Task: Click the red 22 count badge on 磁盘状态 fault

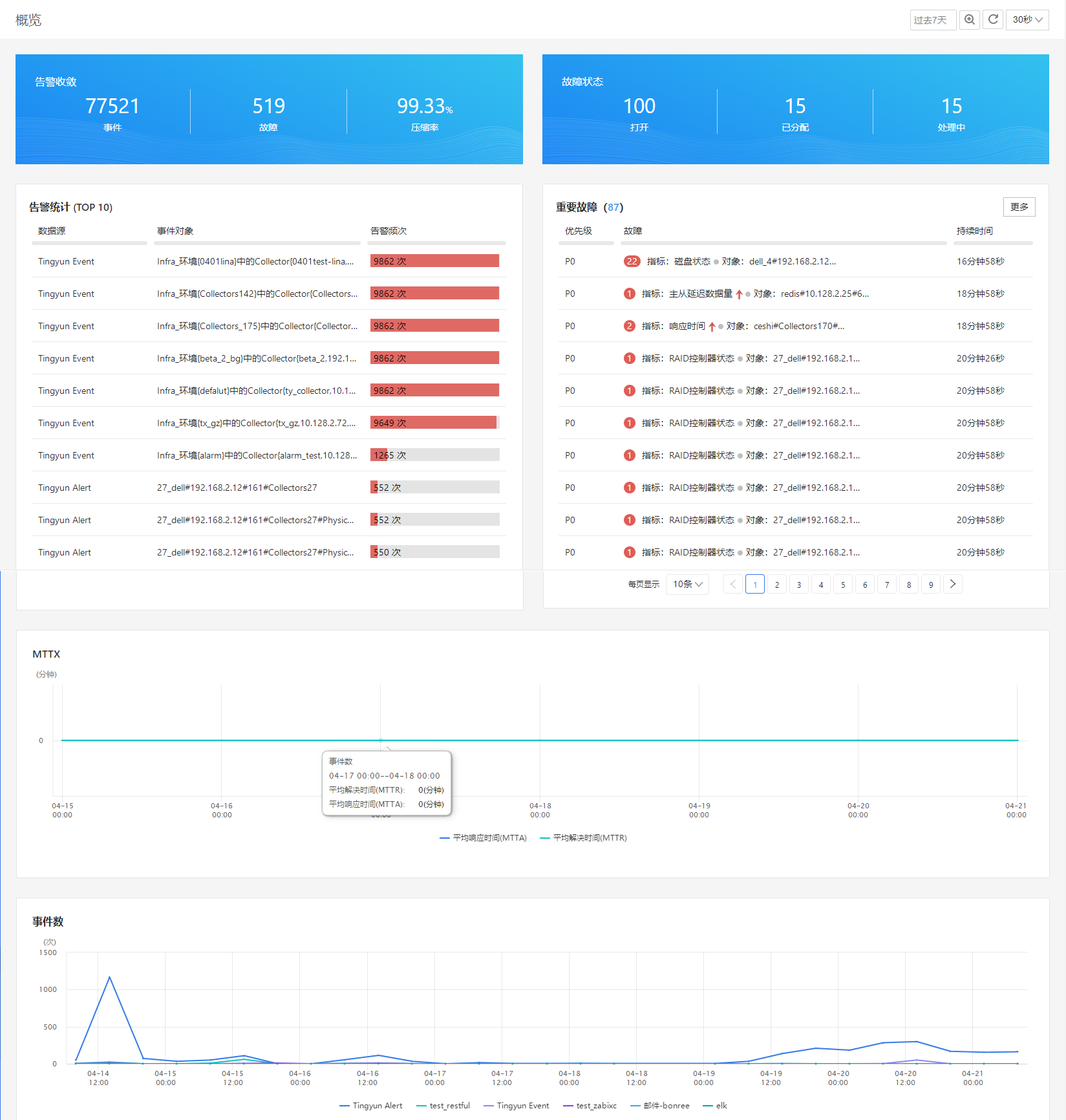Action: click(632, 261)
